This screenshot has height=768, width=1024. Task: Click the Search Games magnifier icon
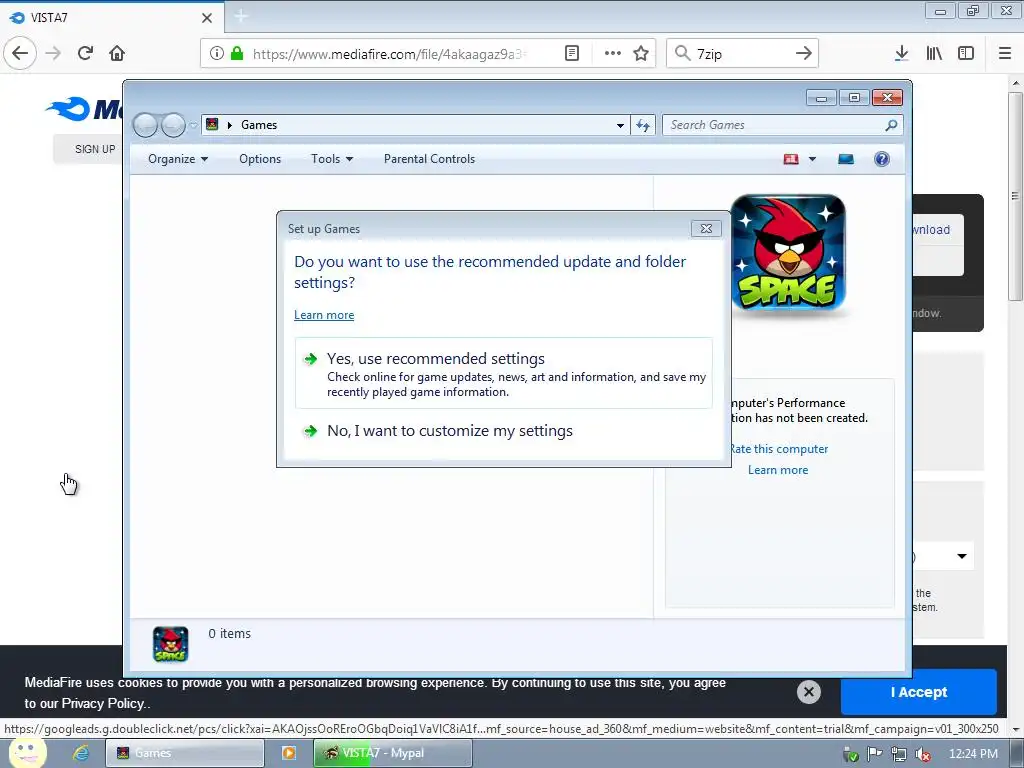891,125
